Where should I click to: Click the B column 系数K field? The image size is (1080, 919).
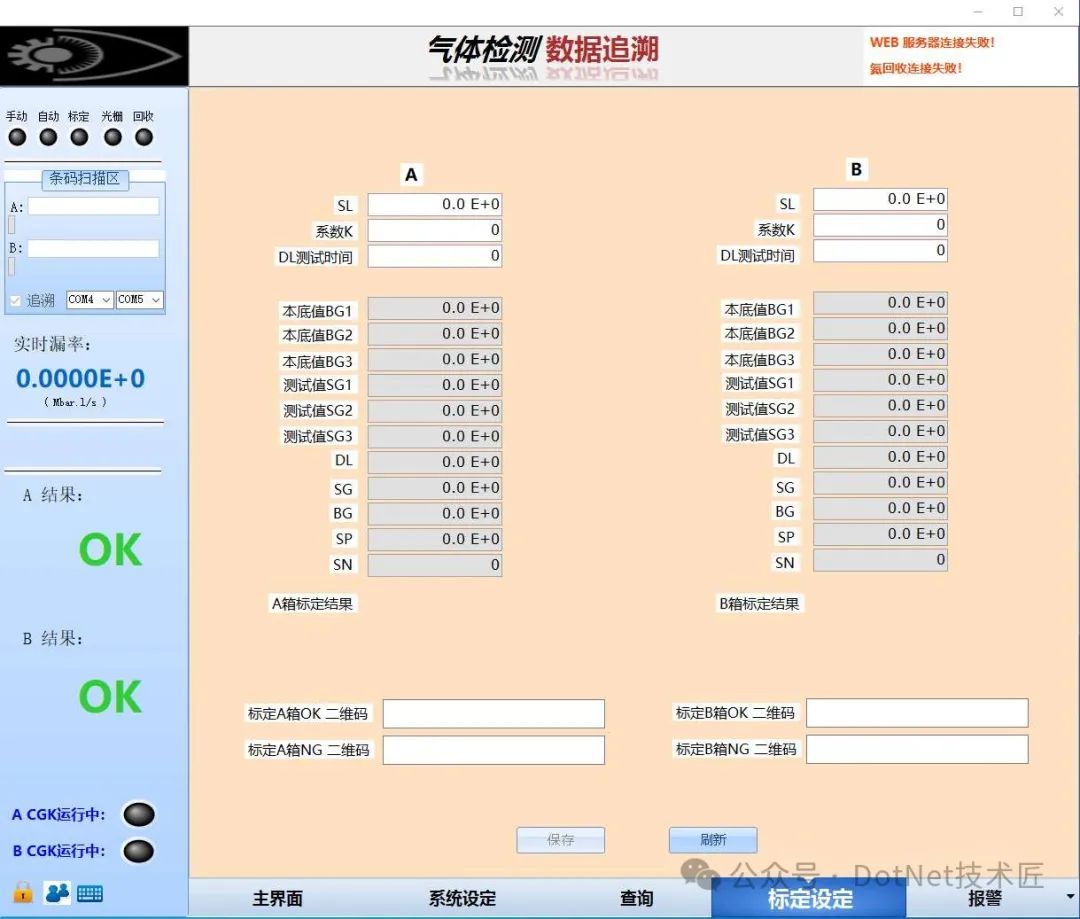click(x=880, y=225)
